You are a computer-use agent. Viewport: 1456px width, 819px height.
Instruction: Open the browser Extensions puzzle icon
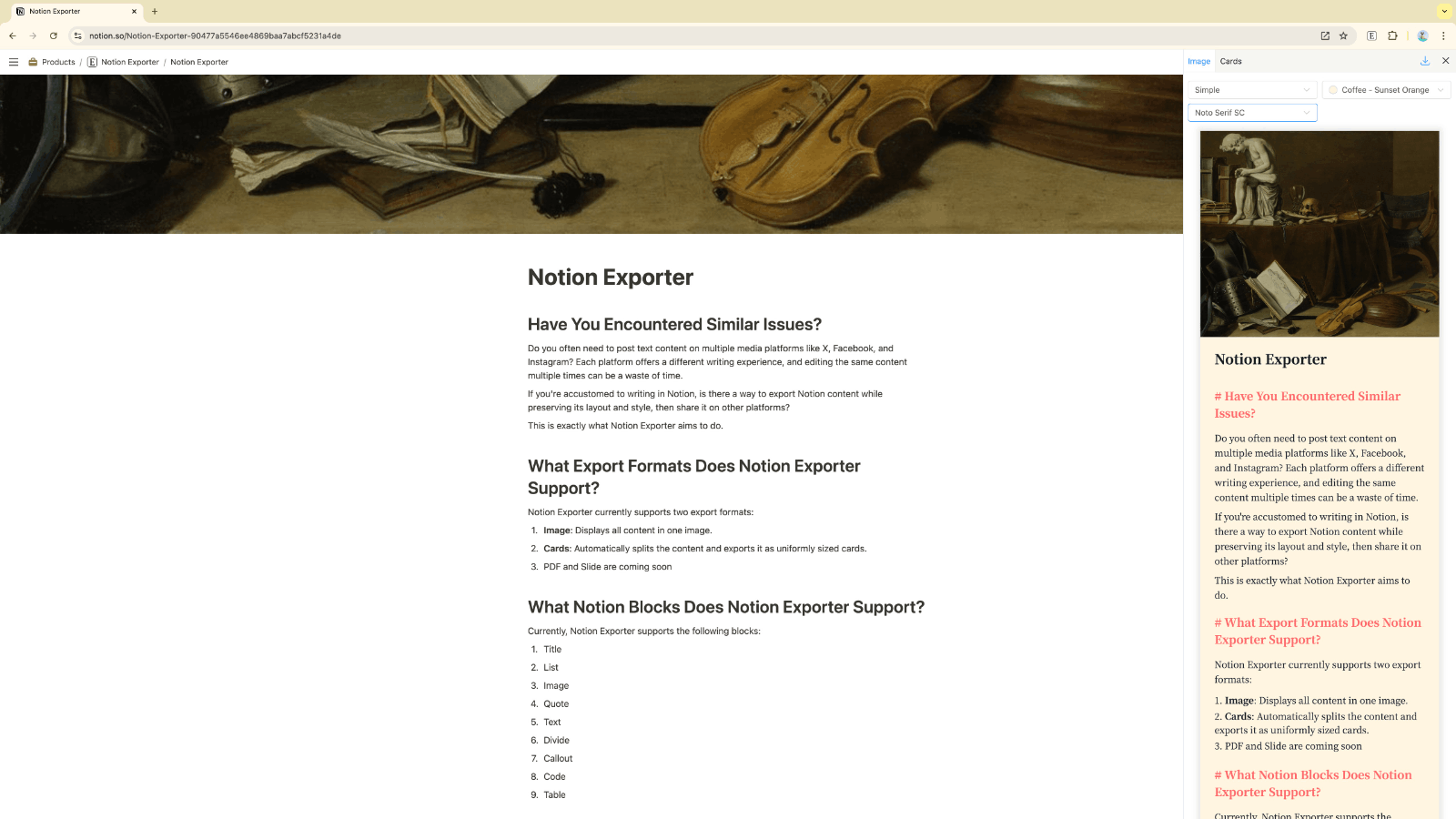pyautogui.click(x=1392, y=35)
